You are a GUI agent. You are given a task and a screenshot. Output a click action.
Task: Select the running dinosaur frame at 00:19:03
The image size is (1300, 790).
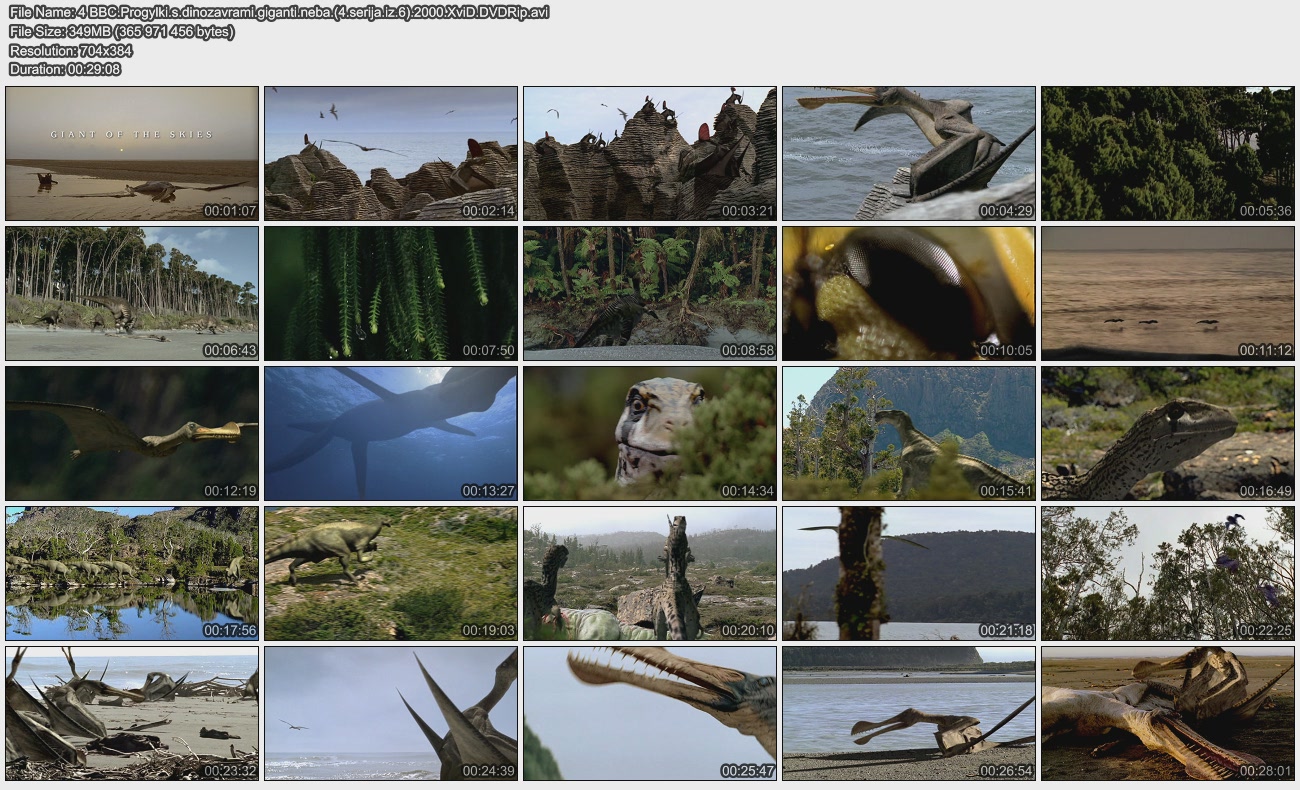[x=391, y=573]
